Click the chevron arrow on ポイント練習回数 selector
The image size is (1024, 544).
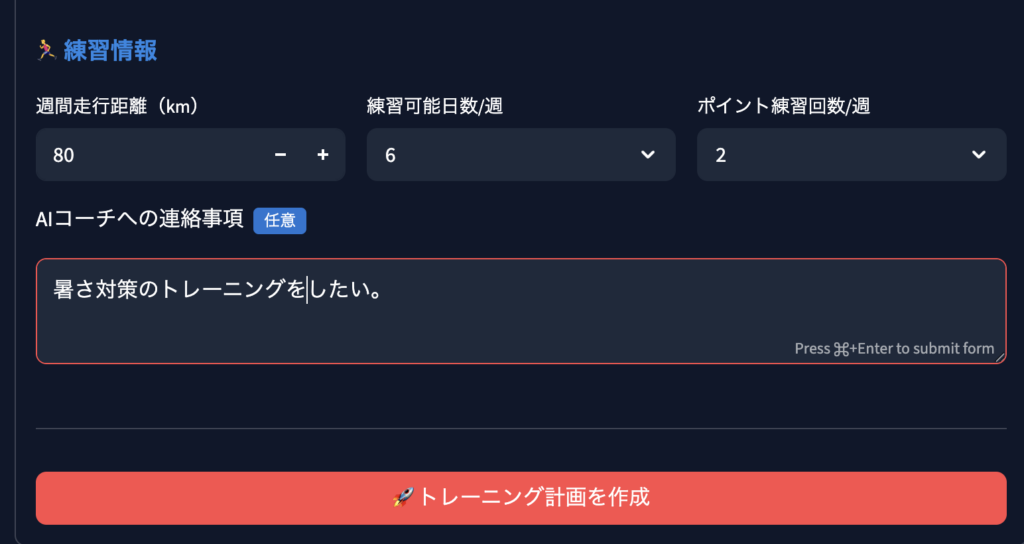point(978,155)
